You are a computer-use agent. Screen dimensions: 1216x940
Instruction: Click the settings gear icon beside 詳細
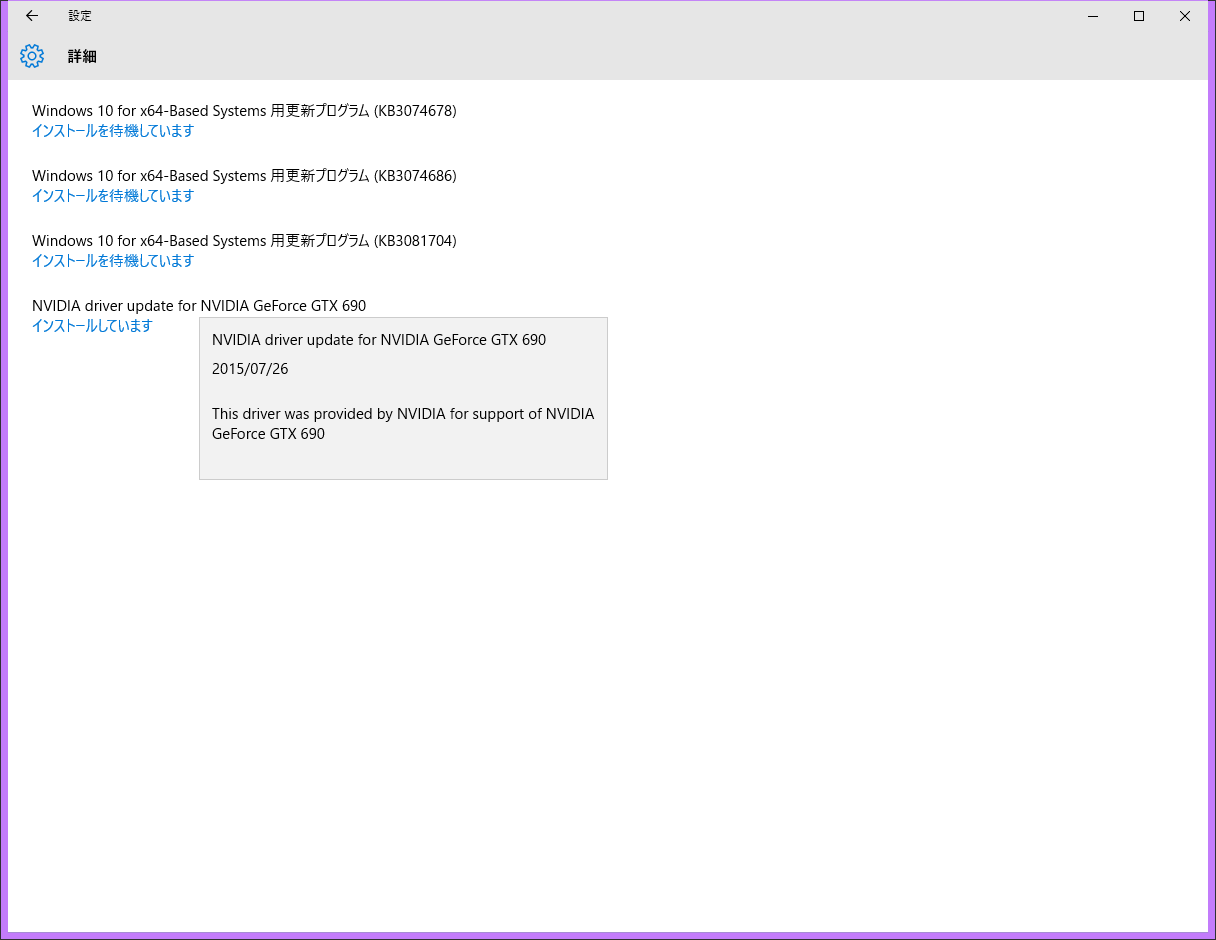tap(32, 56)
